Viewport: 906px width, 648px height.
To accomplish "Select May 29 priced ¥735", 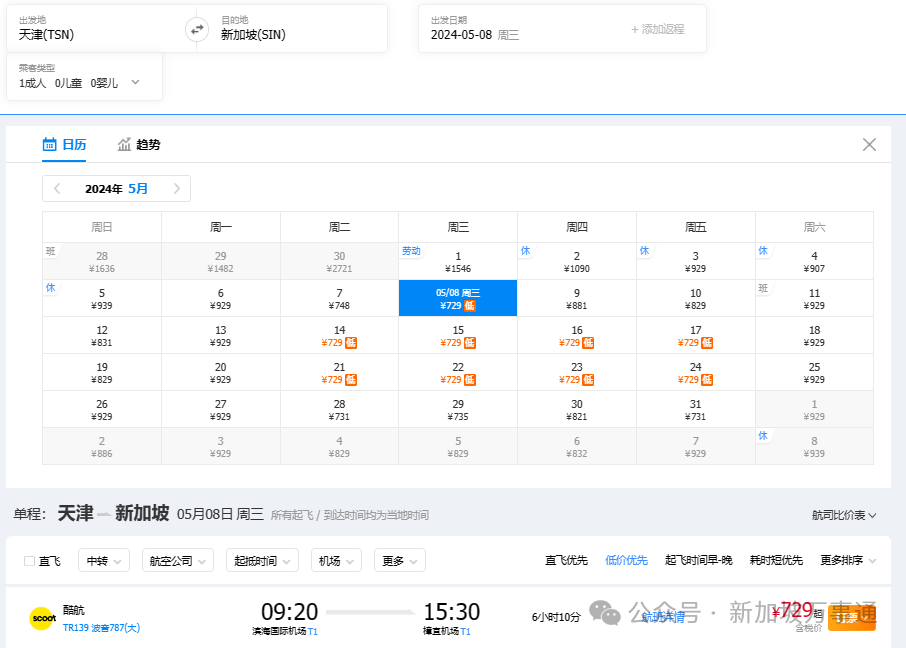I will coord(458,409).
